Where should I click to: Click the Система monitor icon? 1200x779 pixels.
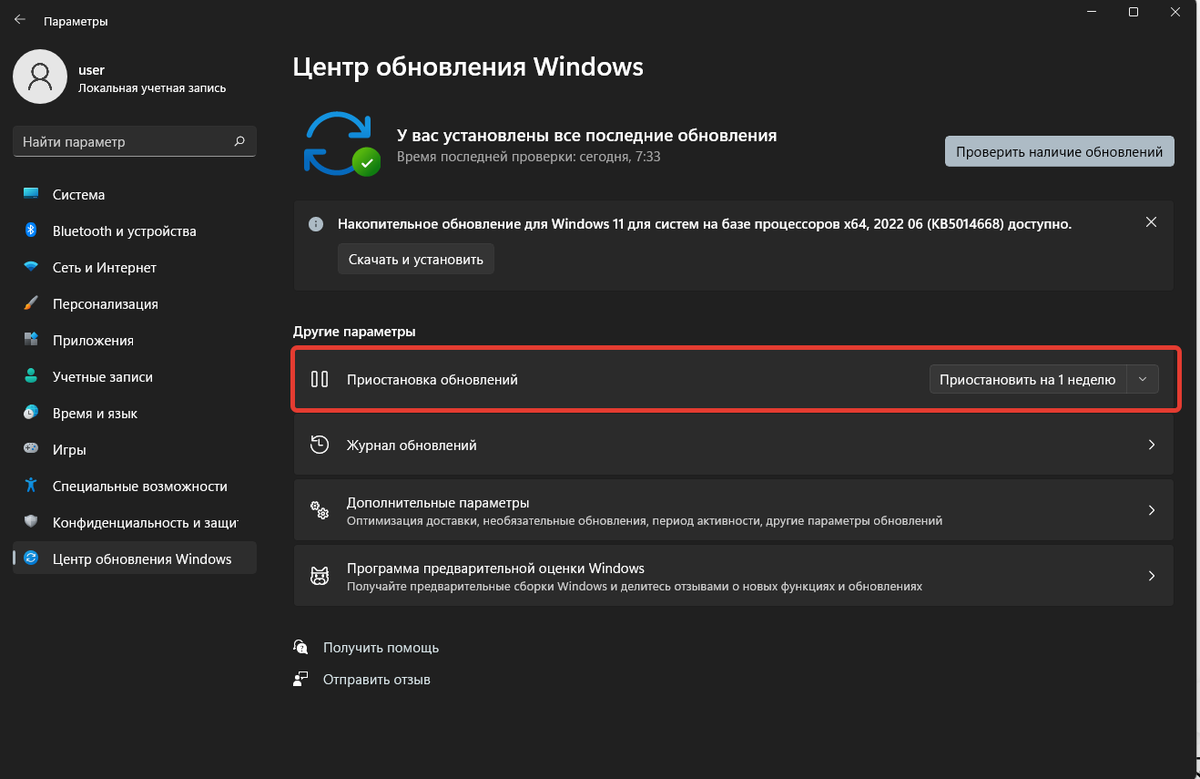pos(31,194)
